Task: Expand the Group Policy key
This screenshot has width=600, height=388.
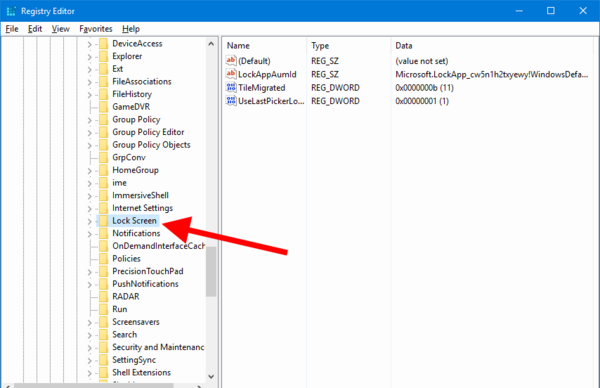Action: tap(89, 120)
